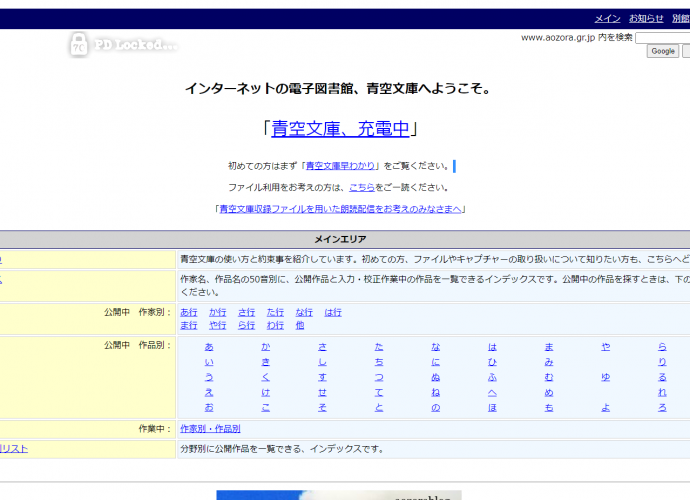This screenshot has width=690, height=500.
Task: Open authors index や行
Action: (x=217, y=325)
